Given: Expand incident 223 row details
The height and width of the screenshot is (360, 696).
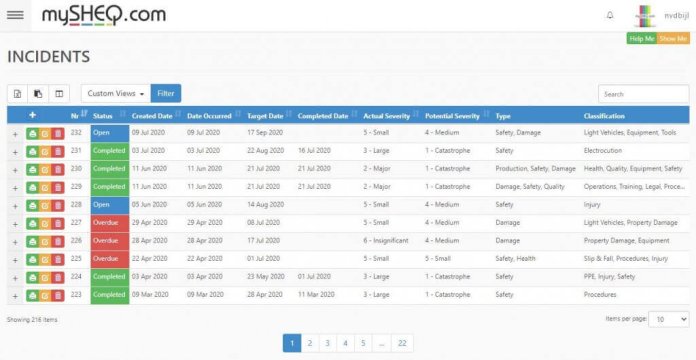Looking at the screenshot, I should click(15, 296).
